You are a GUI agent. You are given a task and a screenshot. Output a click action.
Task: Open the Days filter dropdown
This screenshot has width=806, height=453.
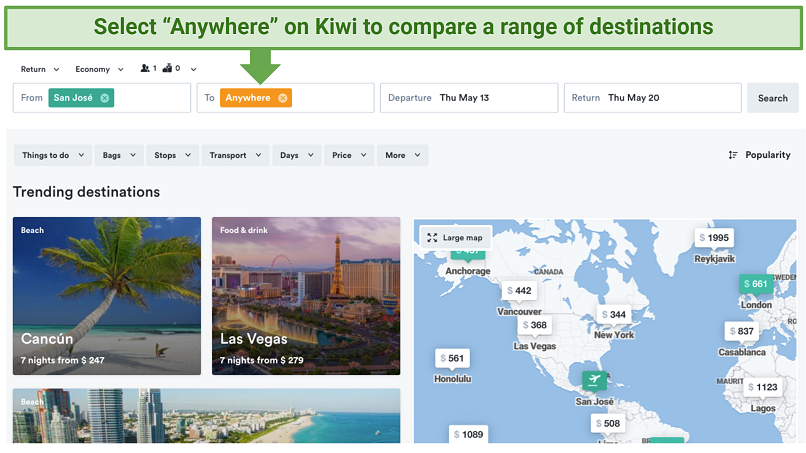tap(297, 155)
